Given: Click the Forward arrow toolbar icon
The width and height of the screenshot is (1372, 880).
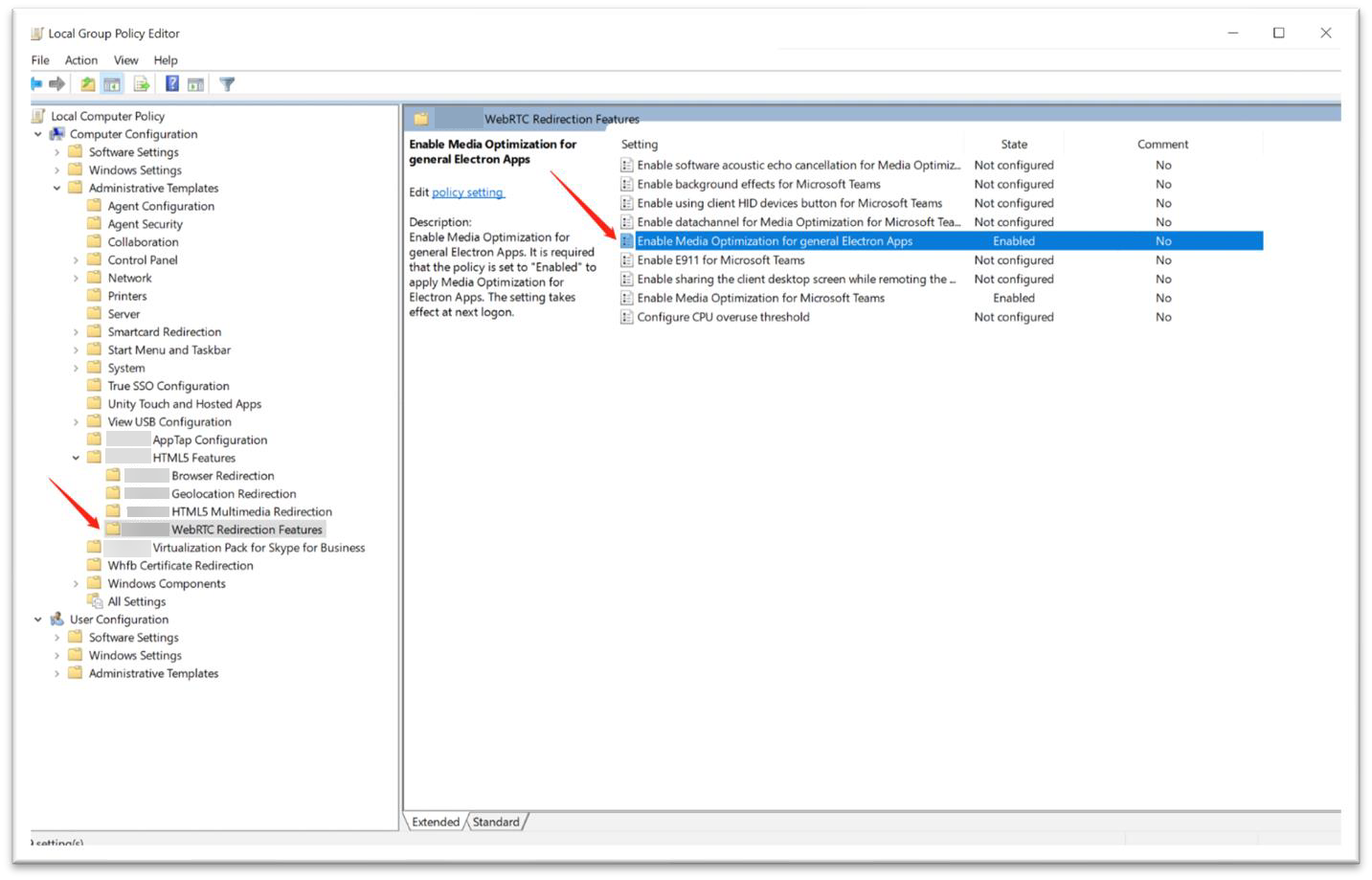Looking at the screenshot, I should [57, 84].
